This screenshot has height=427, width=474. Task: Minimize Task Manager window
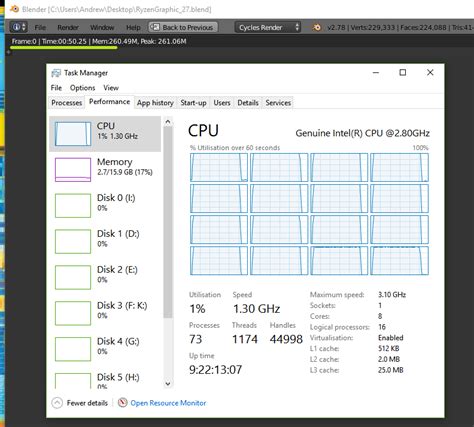tap(376, 72)
